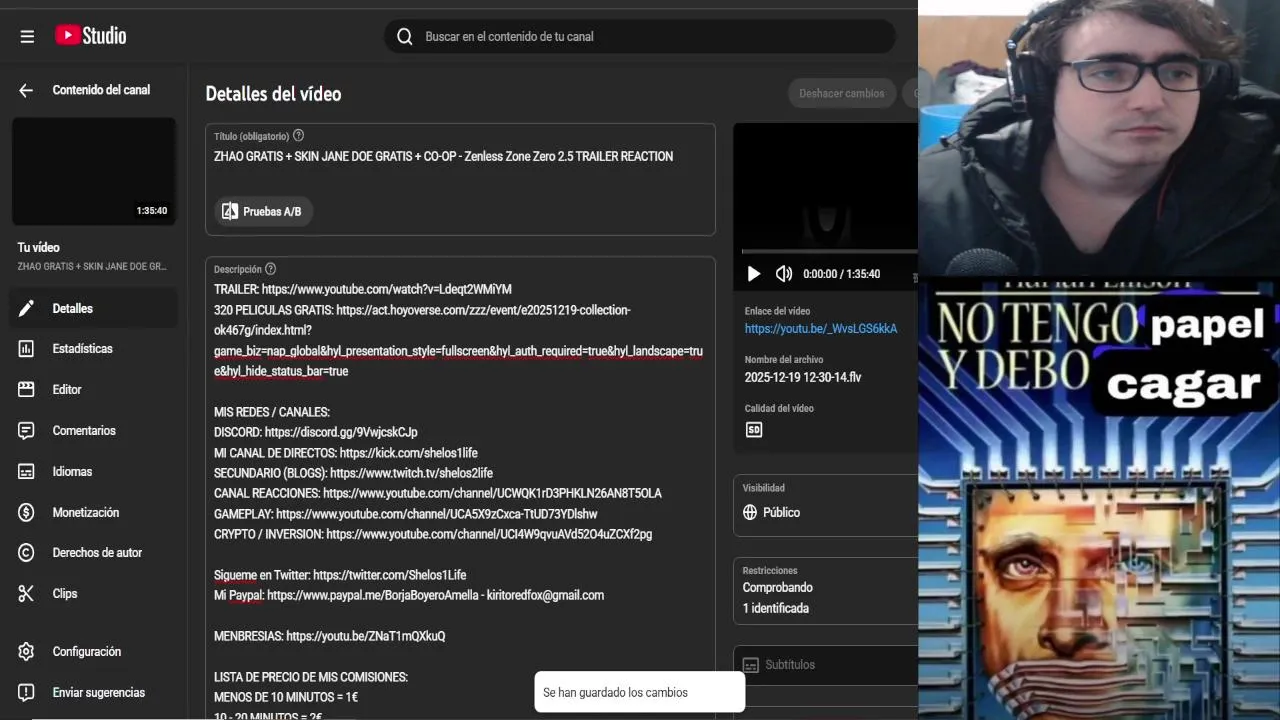
Task: Open the youtu.be video link
Action: 821,329
